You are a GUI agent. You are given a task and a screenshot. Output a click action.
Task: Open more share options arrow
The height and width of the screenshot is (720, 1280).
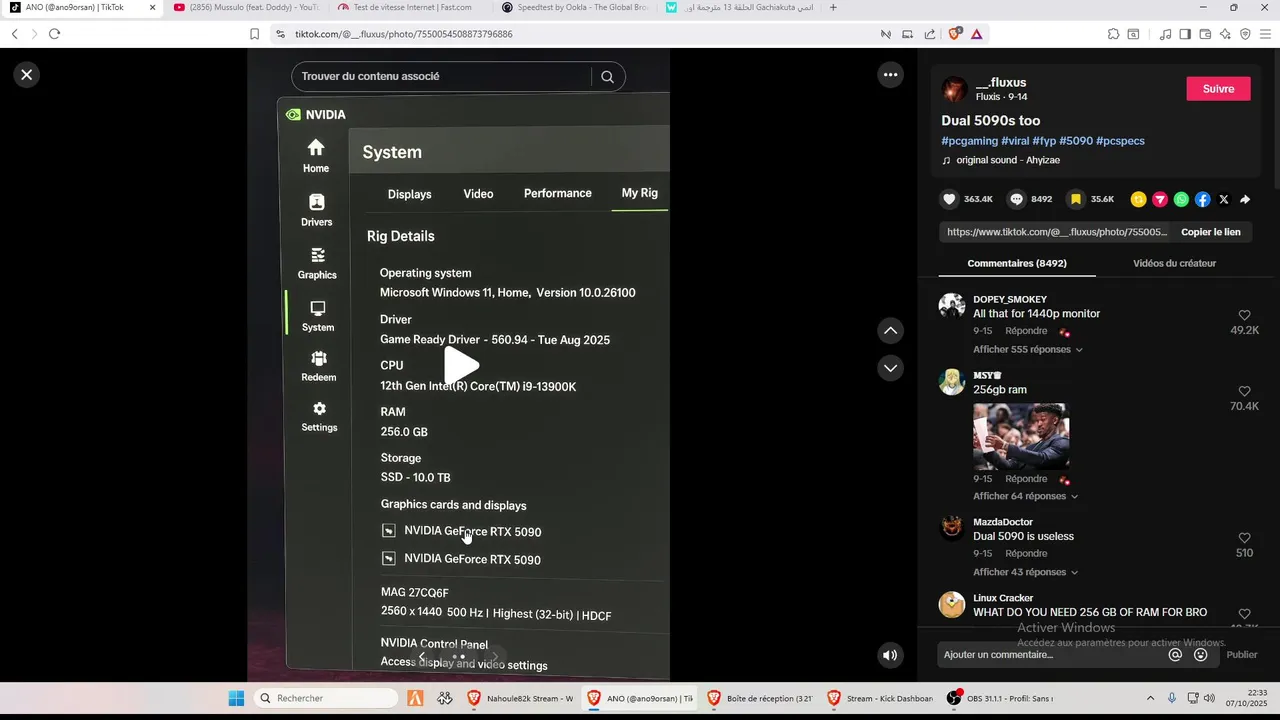tap(1245, 199)
